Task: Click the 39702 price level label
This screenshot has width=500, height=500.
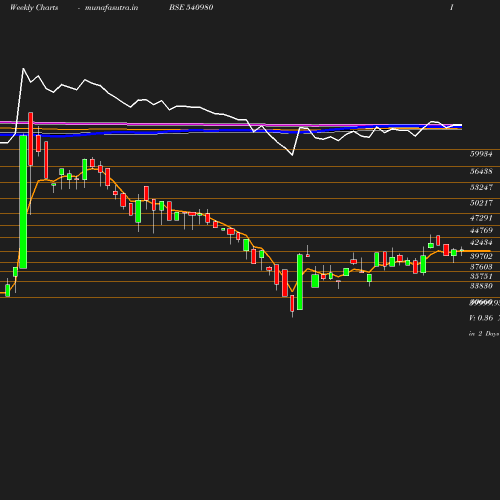Action: 481,256
